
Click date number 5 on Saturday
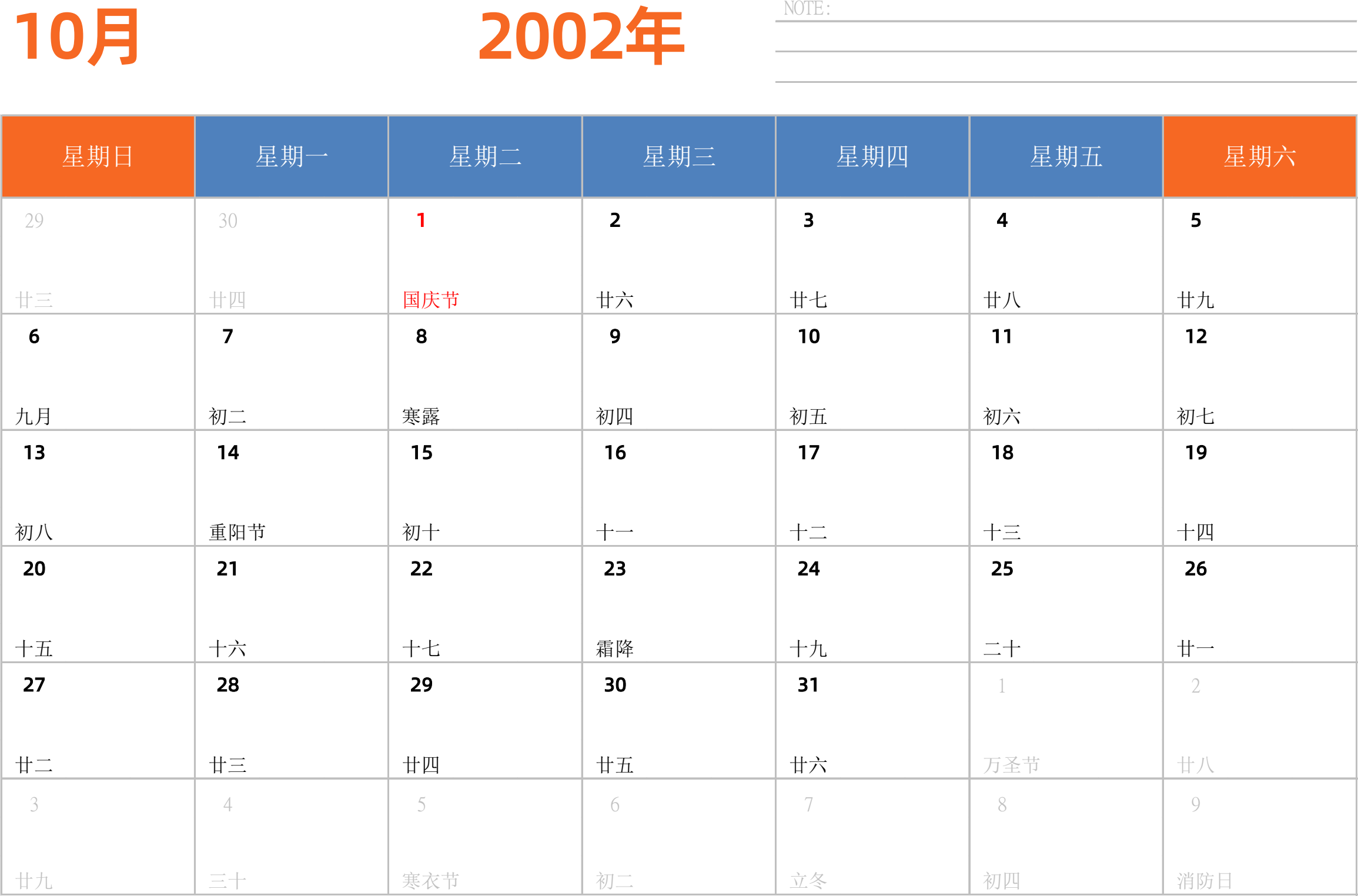point(1196,220)
